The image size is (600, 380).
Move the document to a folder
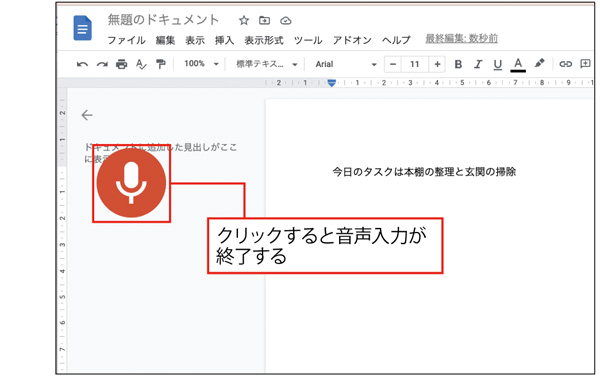coord(264,20)
